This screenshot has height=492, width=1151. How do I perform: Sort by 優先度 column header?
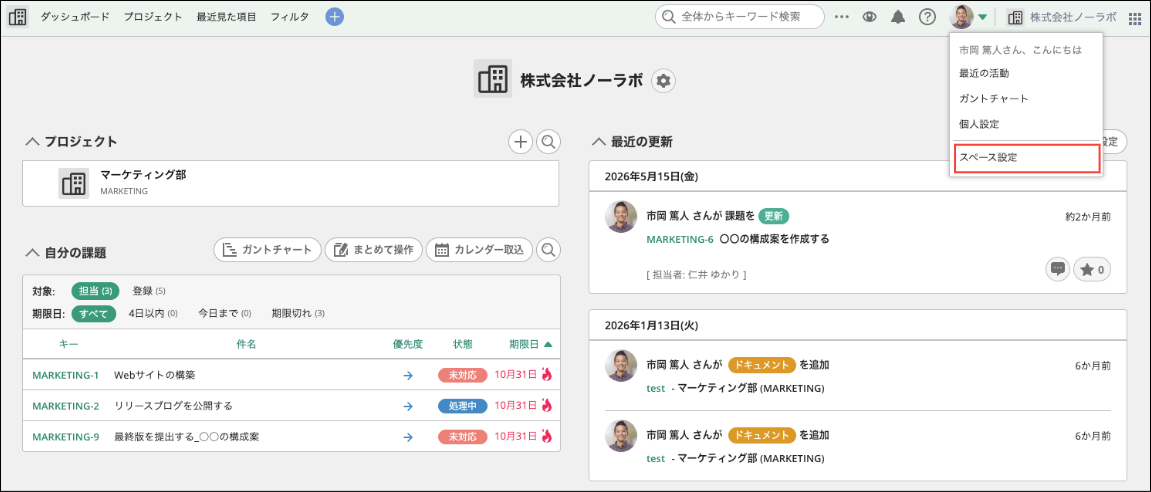point(408,344)
